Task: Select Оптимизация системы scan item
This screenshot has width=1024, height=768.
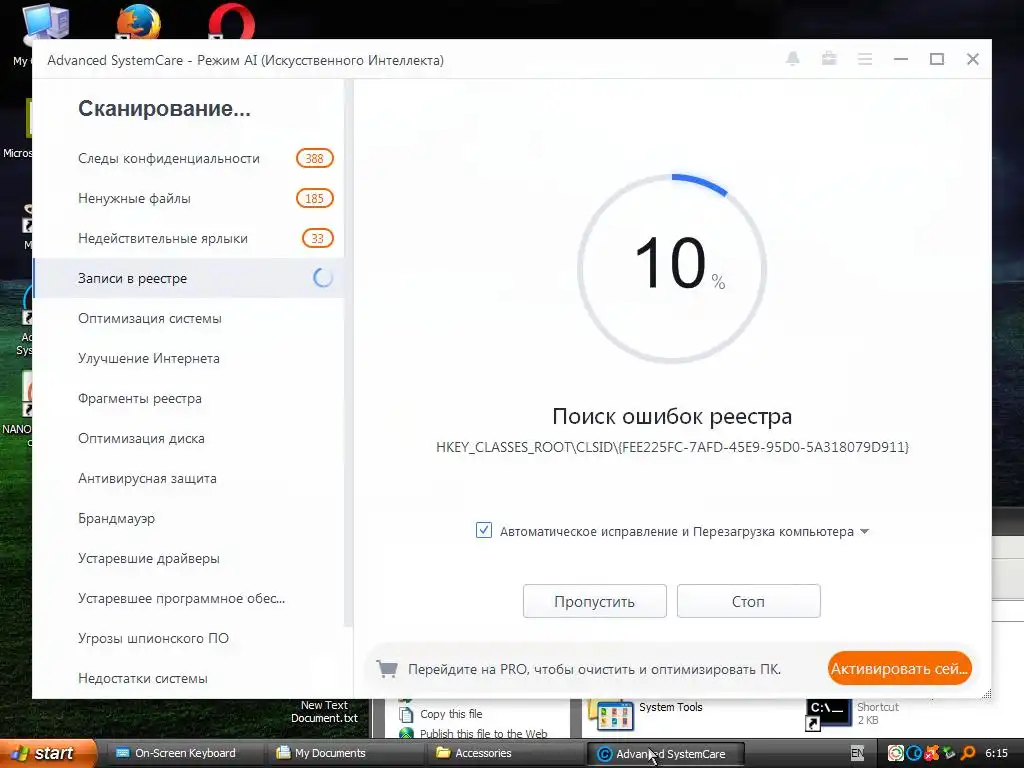Action: 188,318
